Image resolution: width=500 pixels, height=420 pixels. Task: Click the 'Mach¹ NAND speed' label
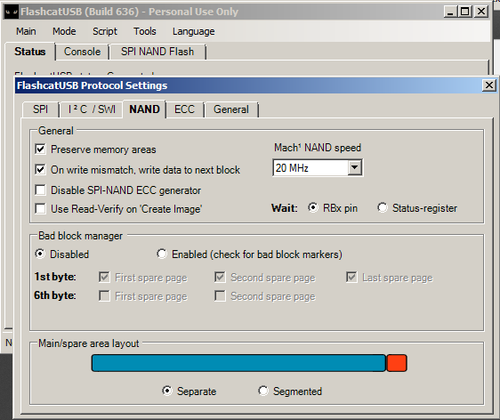click(x=317, y=147)
